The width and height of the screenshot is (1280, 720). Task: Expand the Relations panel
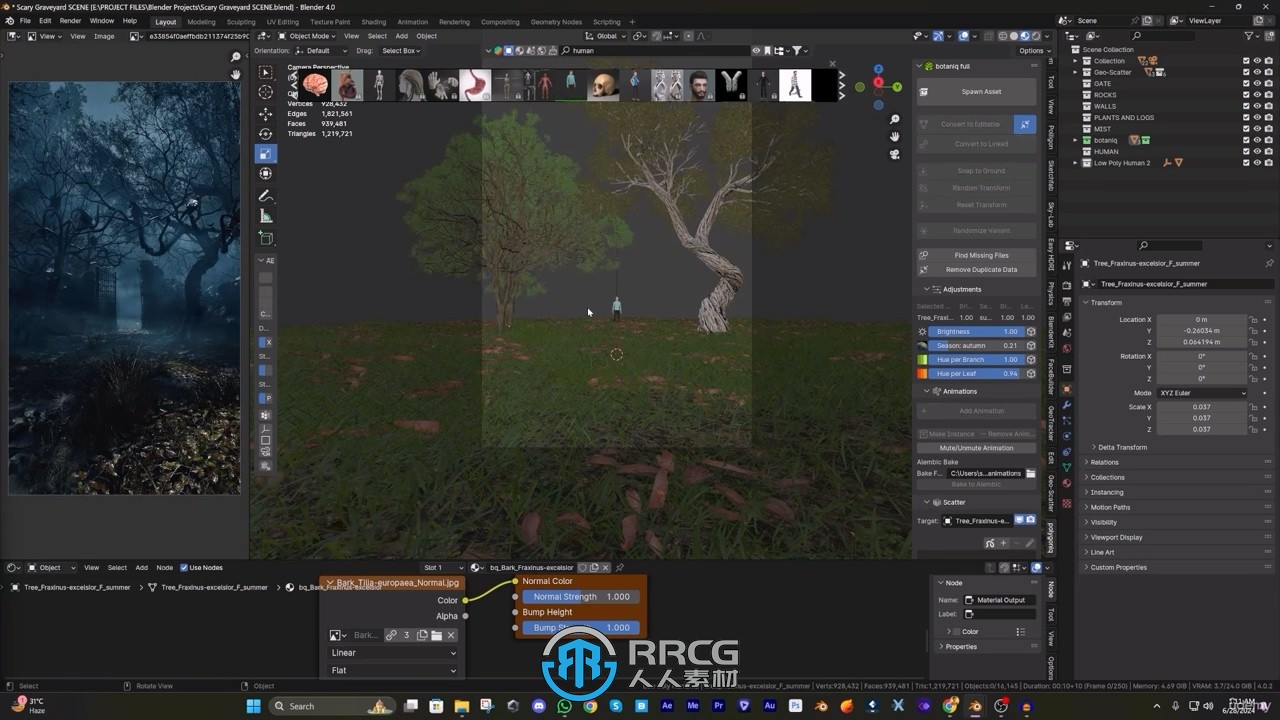click(1104, 462)
